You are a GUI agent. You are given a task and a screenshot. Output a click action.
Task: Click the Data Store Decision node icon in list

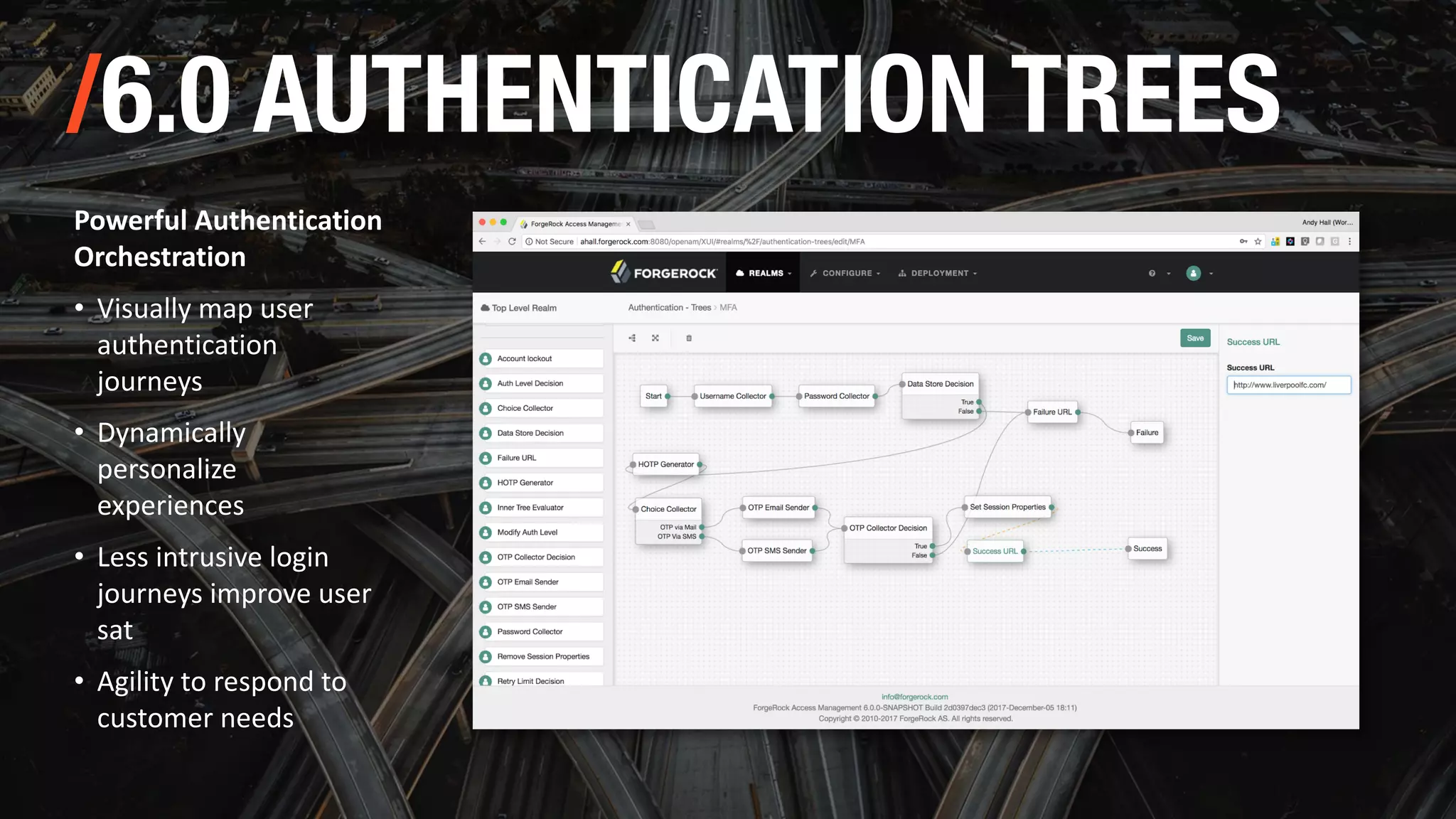coord(486,434)
